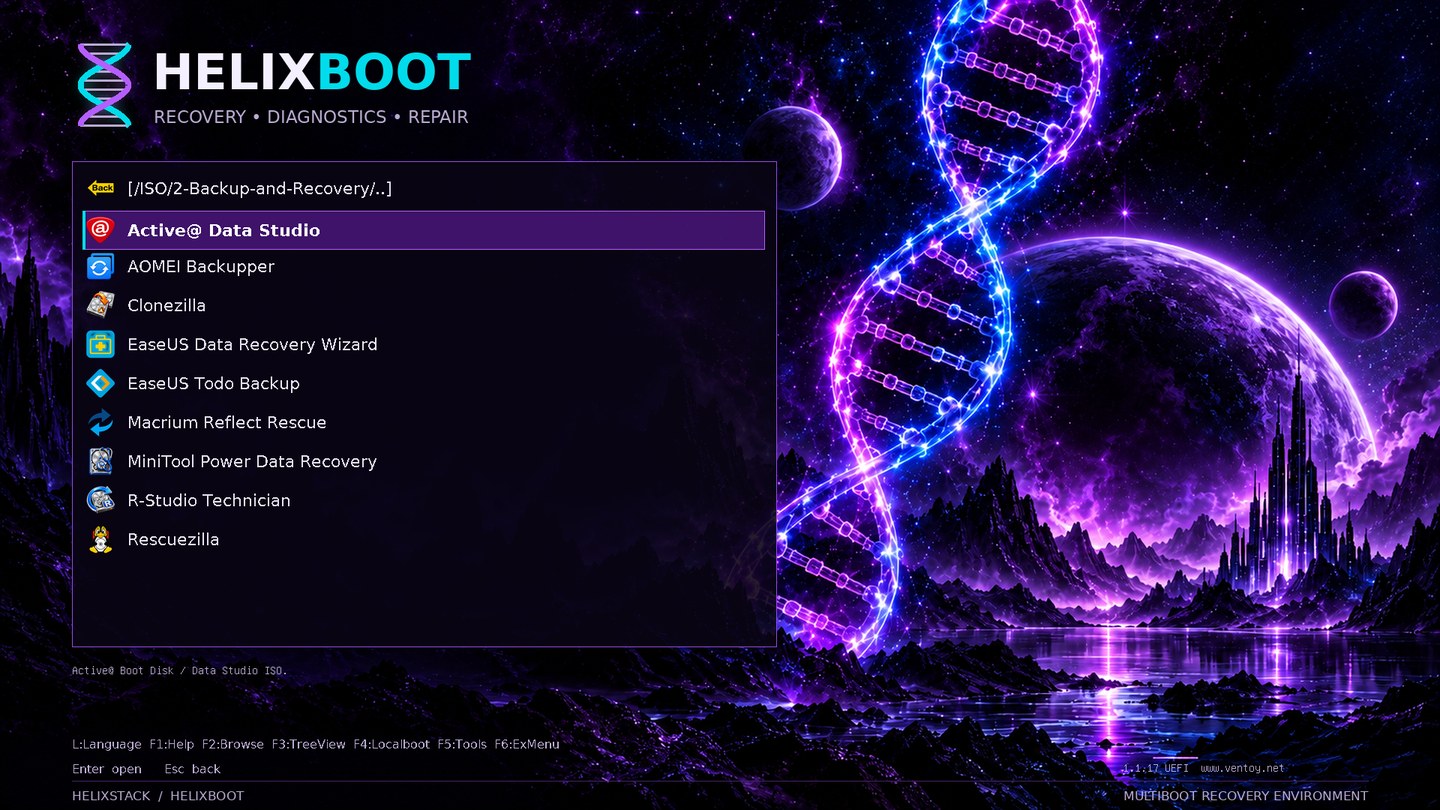The image size is (1440, 810).
Task: Boot the Macrium Reflect Rescue entry
Action: click(x=424, y=422)
